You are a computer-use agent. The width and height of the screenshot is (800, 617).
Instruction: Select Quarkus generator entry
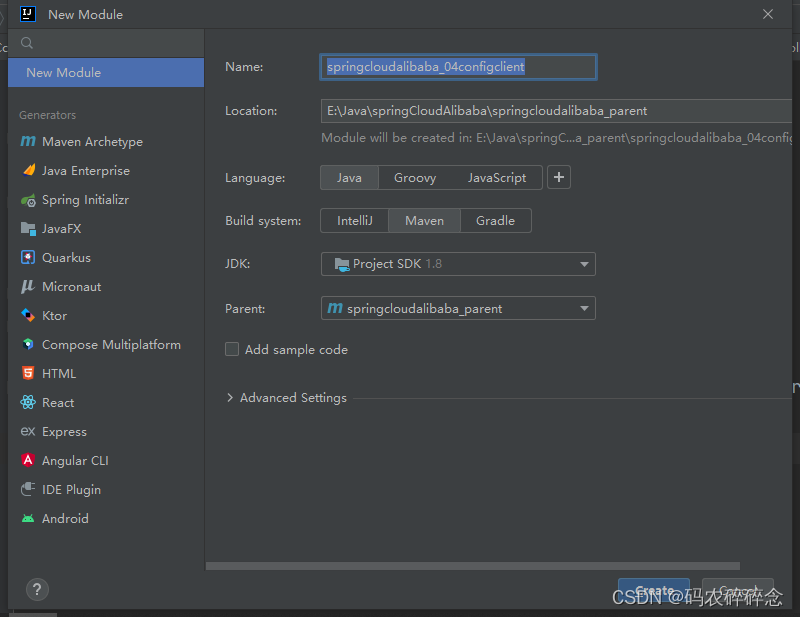coord(106,257)
